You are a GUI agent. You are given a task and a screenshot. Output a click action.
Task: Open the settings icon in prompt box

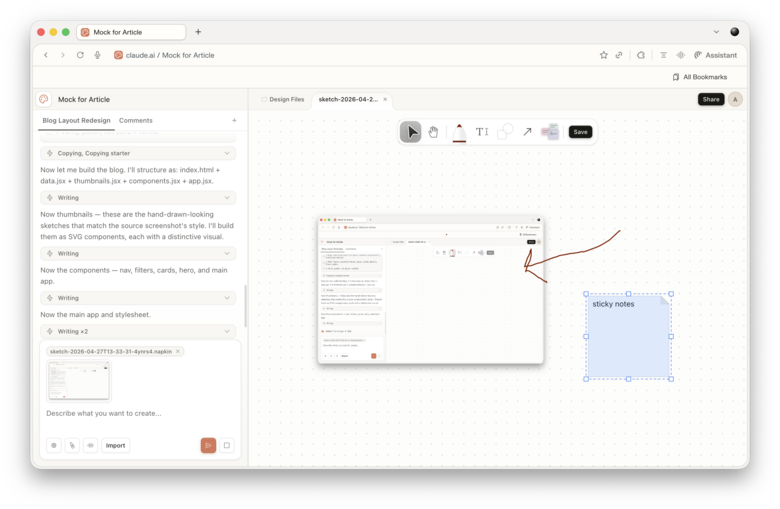pyautogui.click(x=54, y=445)
